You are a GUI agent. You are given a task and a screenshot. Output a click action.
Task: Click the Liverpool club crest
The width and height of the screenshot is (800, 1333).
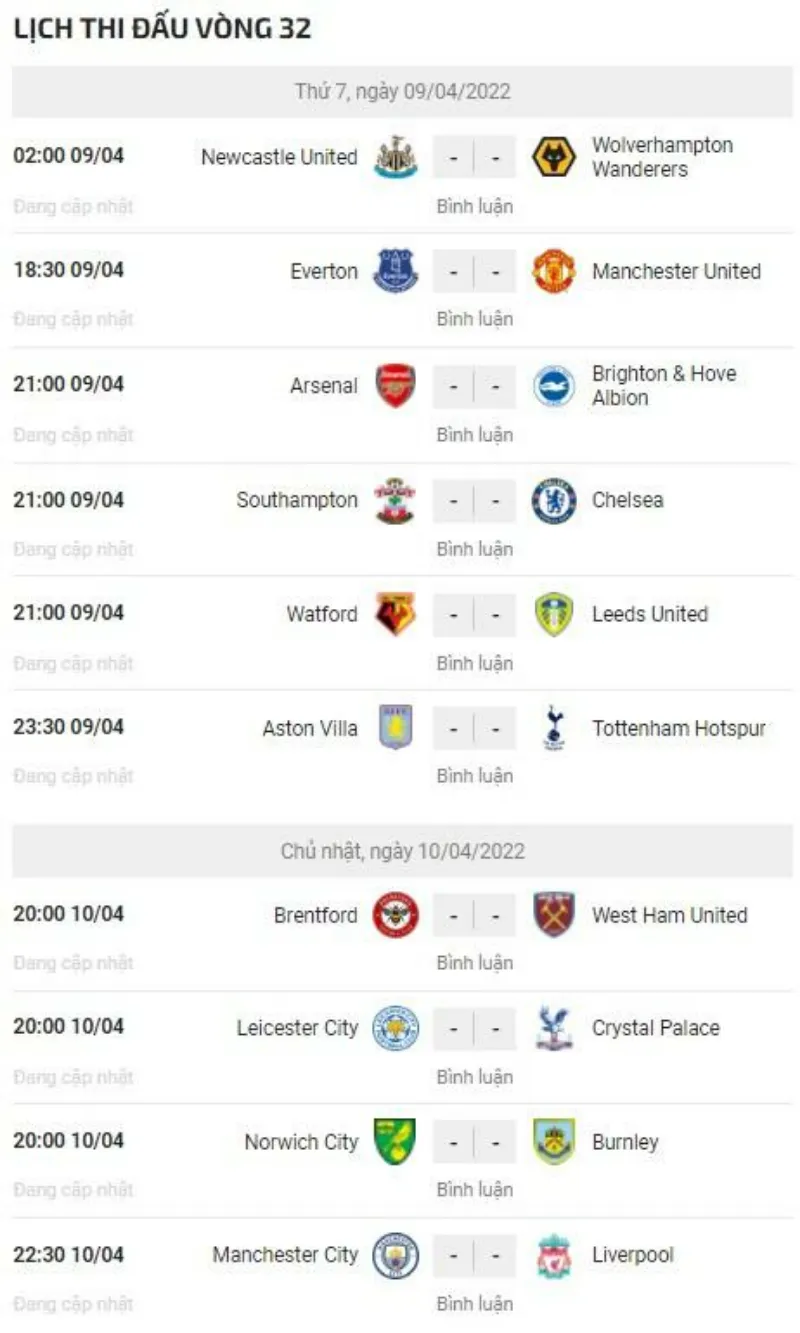(553, 1255)
